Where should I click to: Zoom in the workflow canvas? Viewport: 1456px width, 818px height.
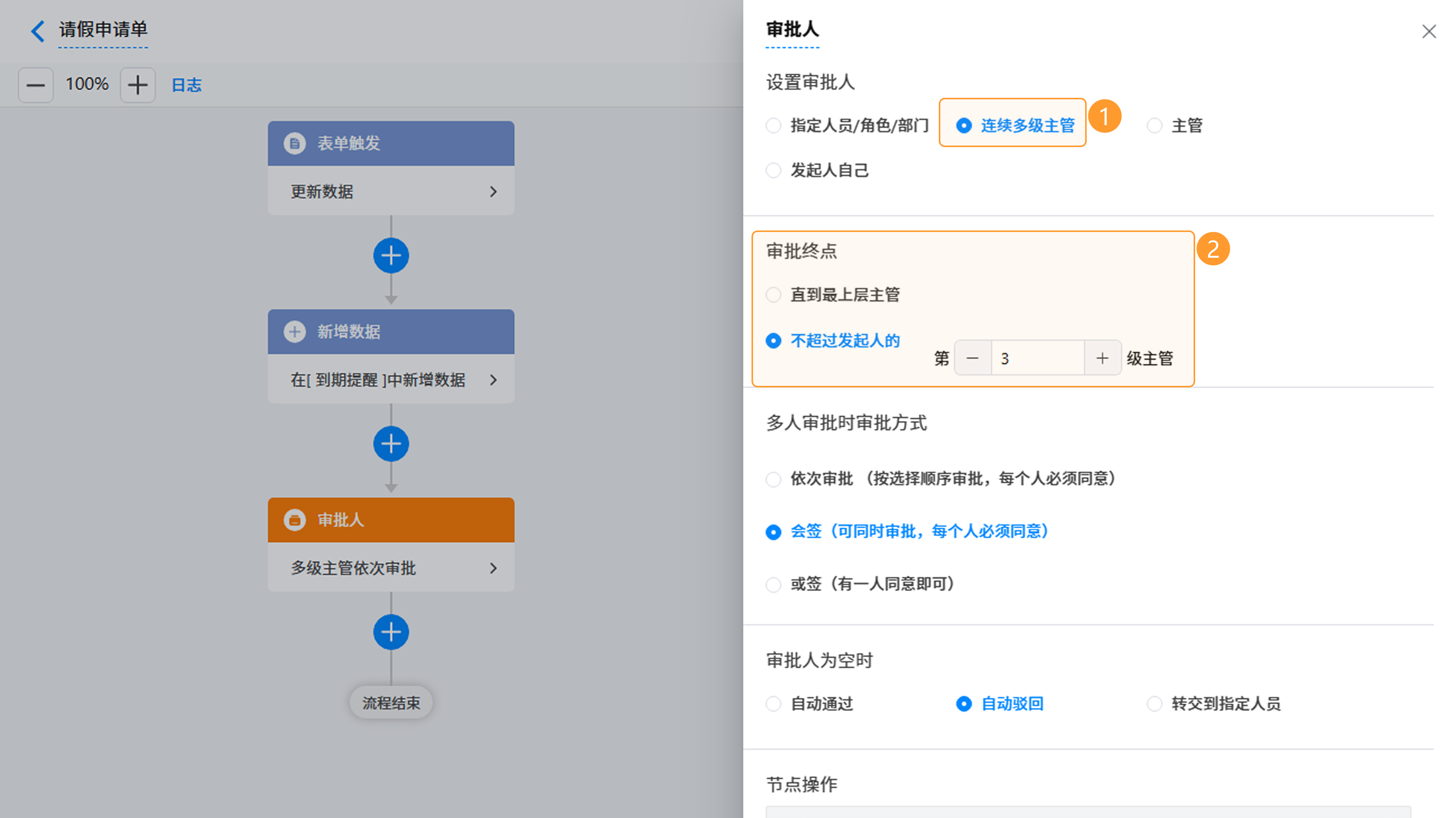coord(137,85)
